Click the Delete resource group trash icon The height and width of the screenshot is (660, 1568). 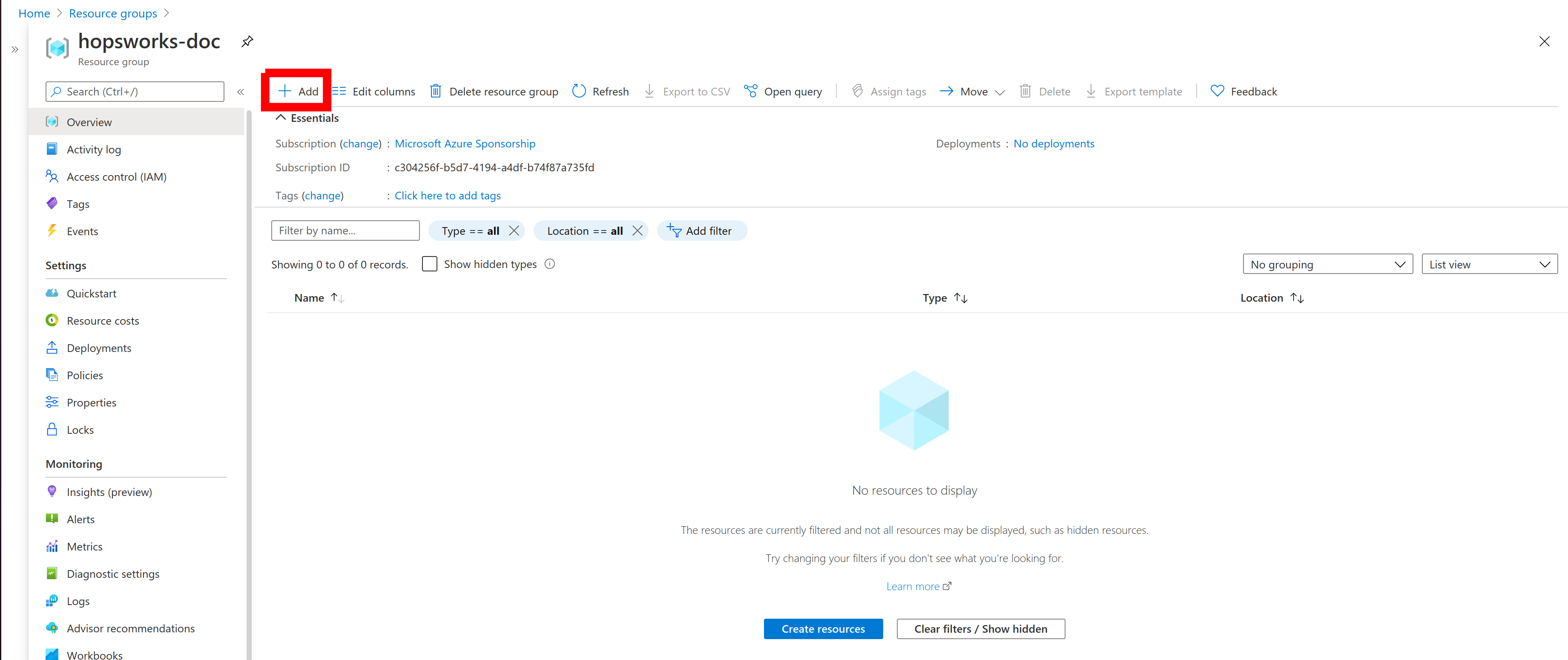click(436, 91)
